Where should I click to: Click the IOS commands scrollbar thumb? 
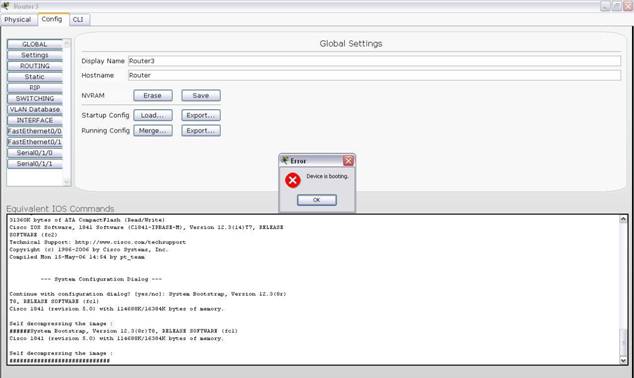[623, 342]
